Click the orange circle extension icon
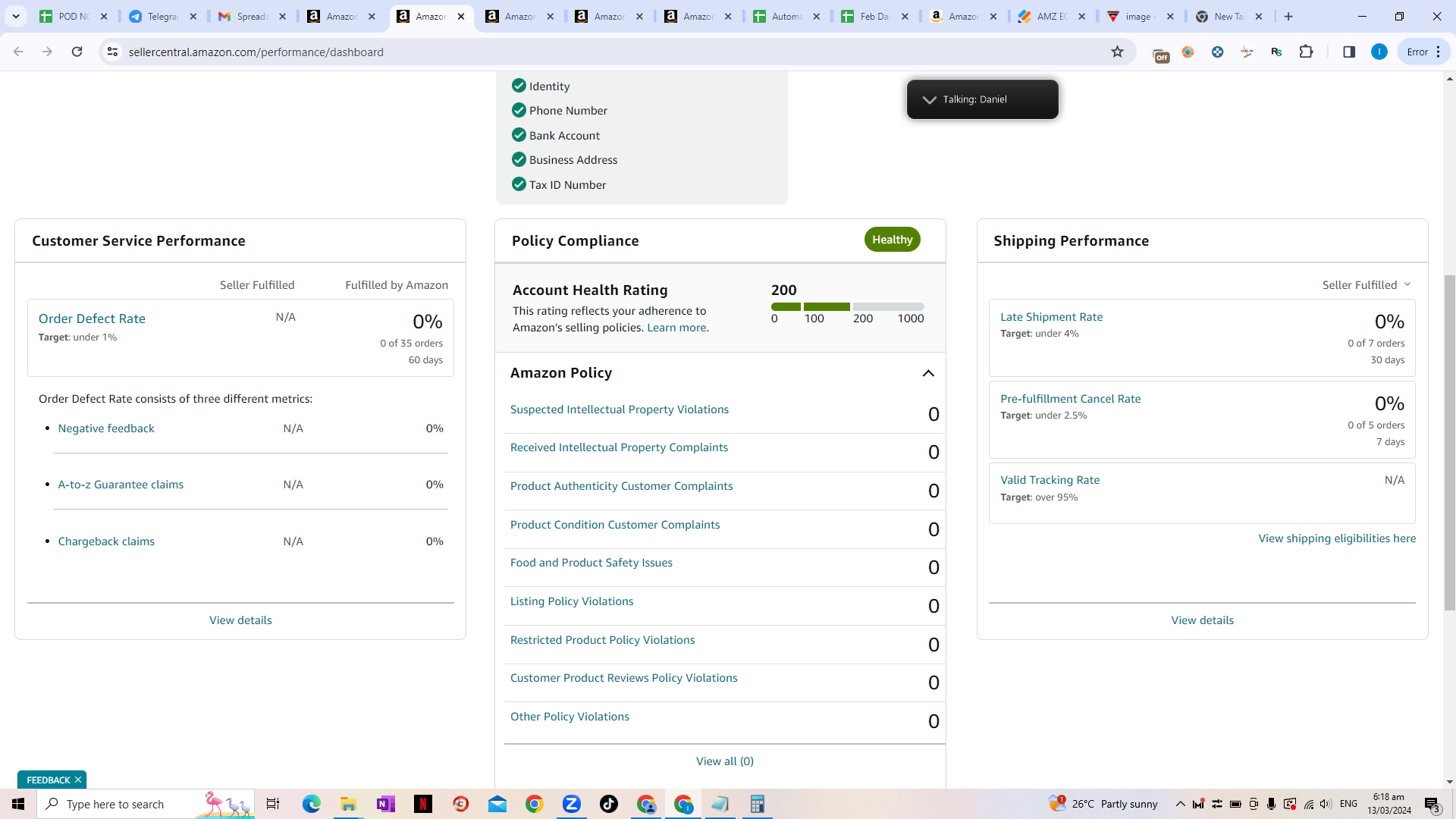This screenshot has width=1456, height=819. pyautogui.click(x=1188, y=52)
